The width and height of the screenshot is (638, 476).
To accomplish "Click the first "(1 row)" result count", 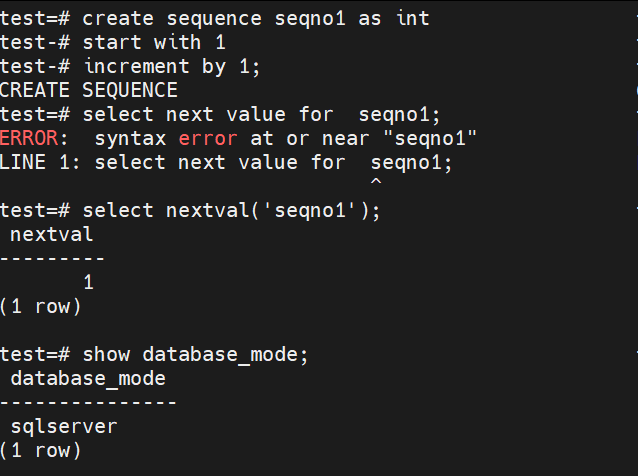I will coord(40,307).
